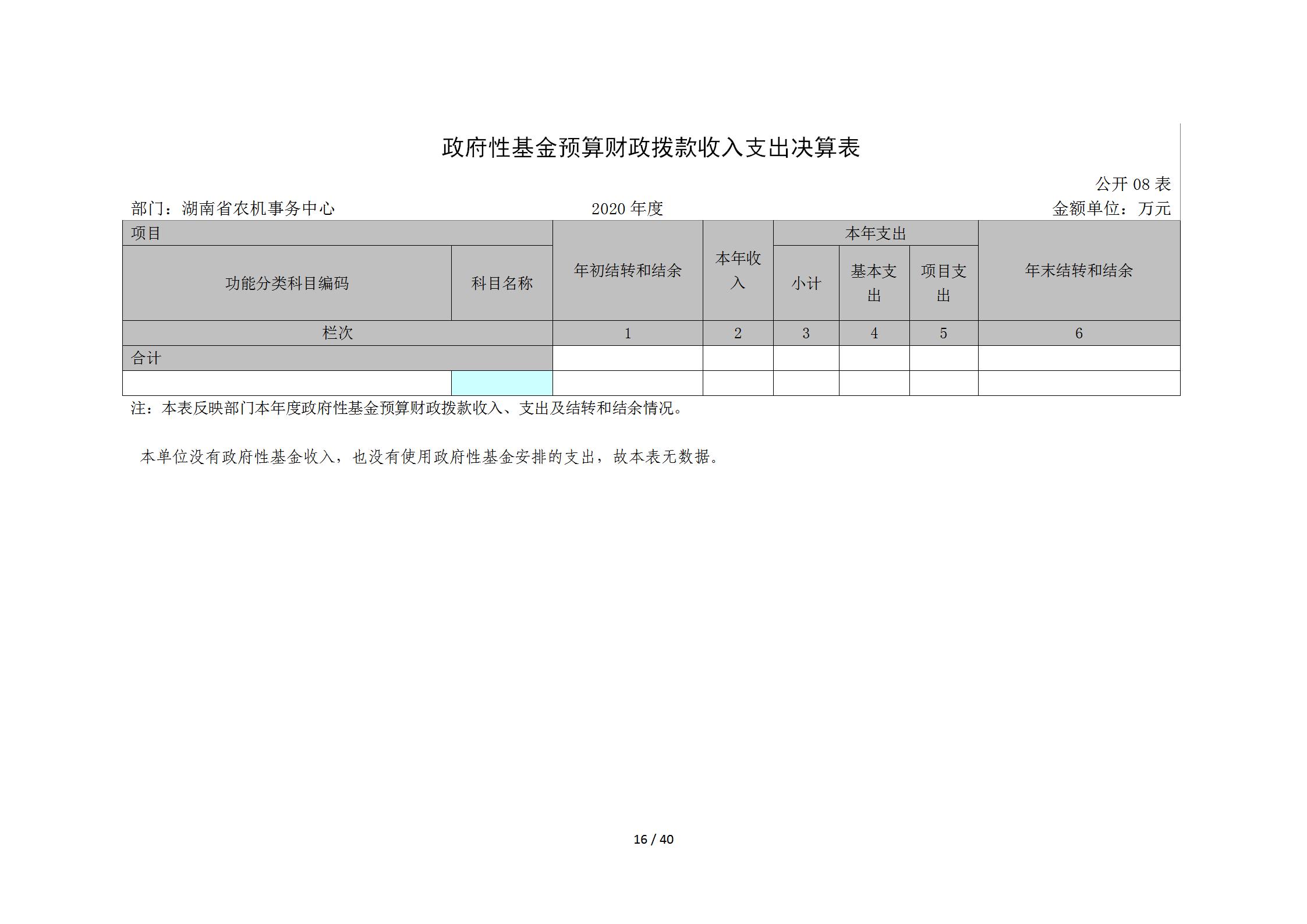Click the 金额单位：万元 label
Viewport: 1307px width, 924px height.
click(1111, 208)
